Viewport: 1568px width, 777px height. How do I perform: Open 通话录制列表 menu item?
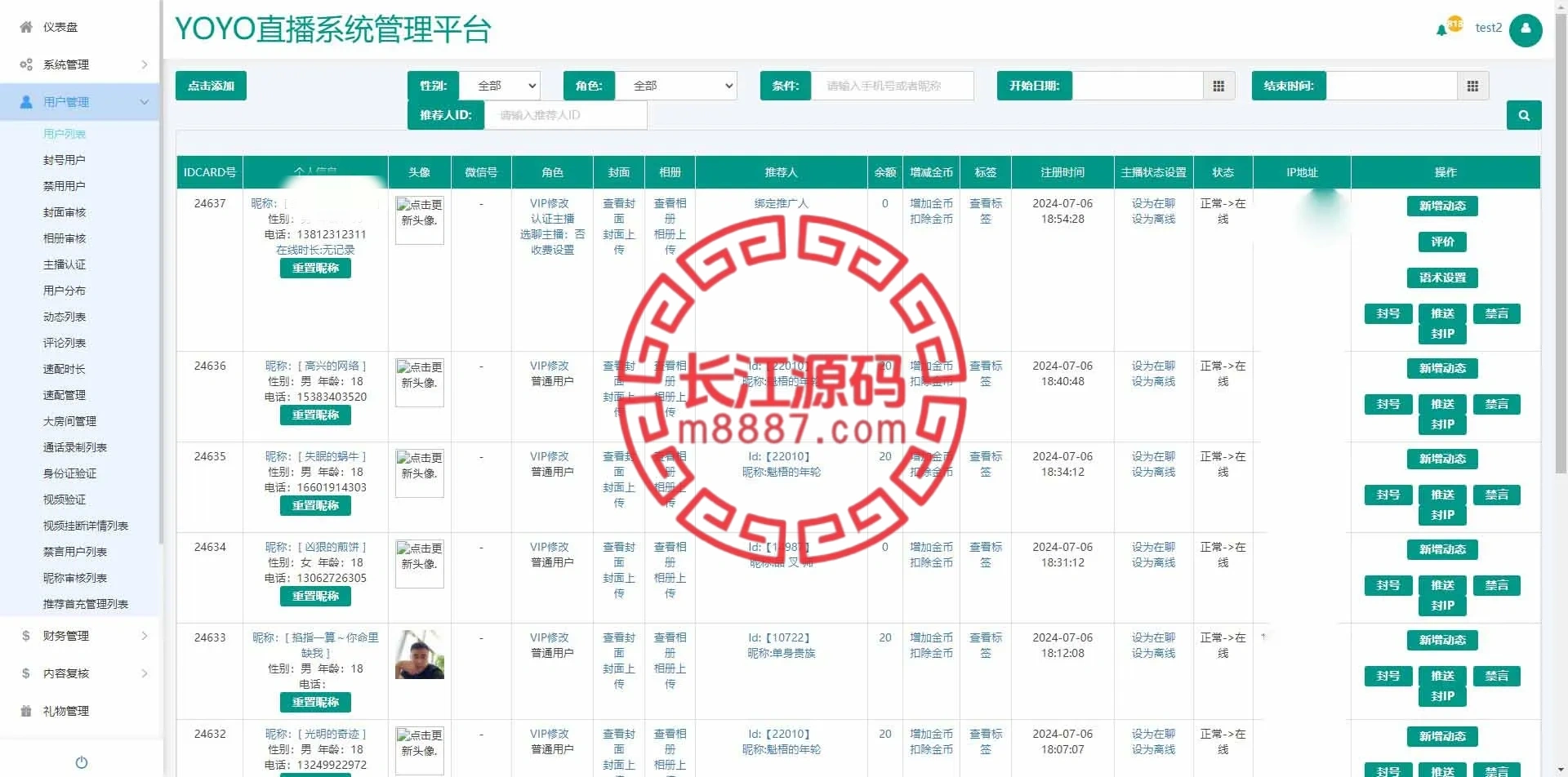coord(75,447)
